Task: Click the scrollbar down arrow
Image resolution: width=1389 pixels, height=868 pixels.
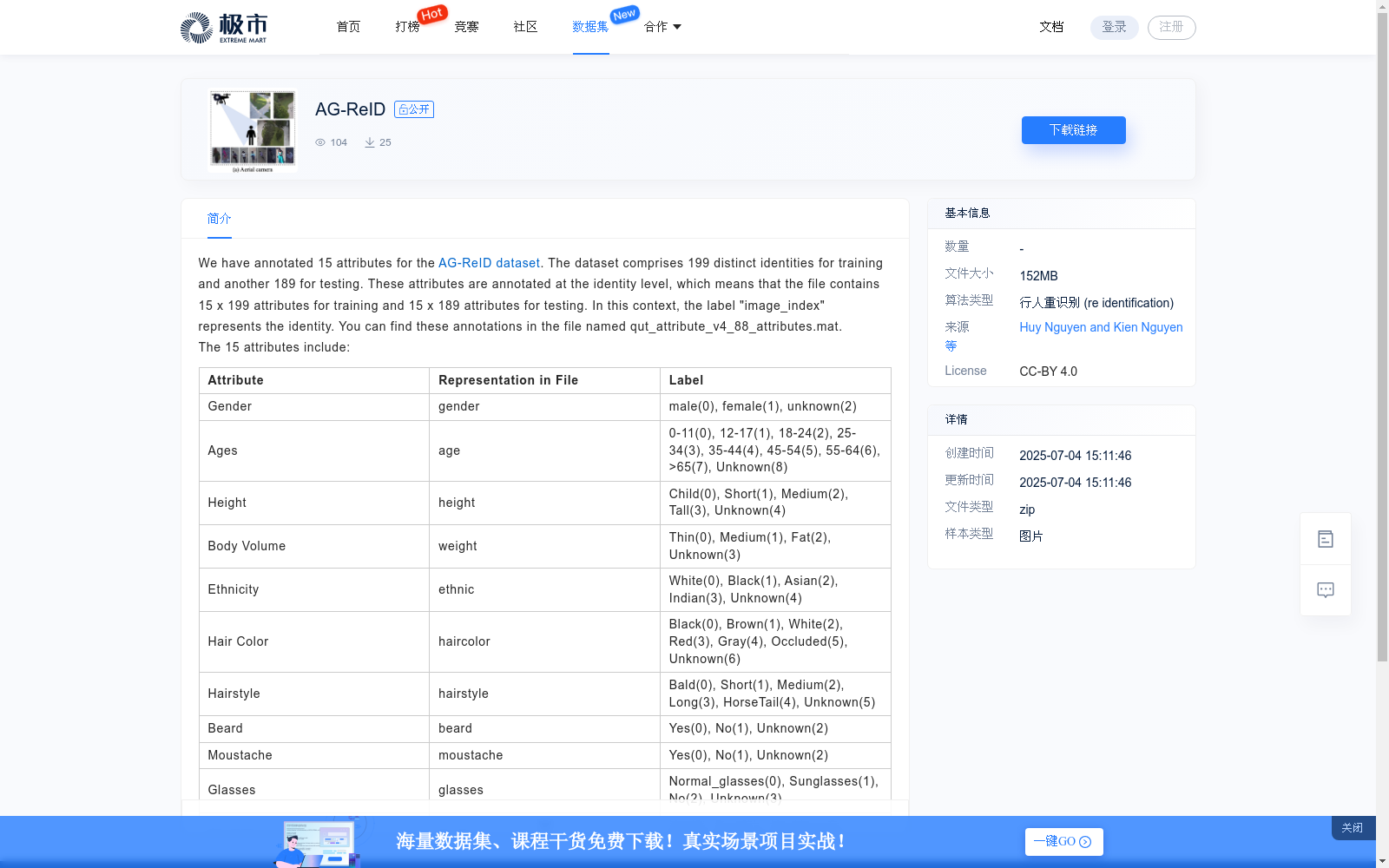Action: pyautogui.click(x=1382, y=861)
